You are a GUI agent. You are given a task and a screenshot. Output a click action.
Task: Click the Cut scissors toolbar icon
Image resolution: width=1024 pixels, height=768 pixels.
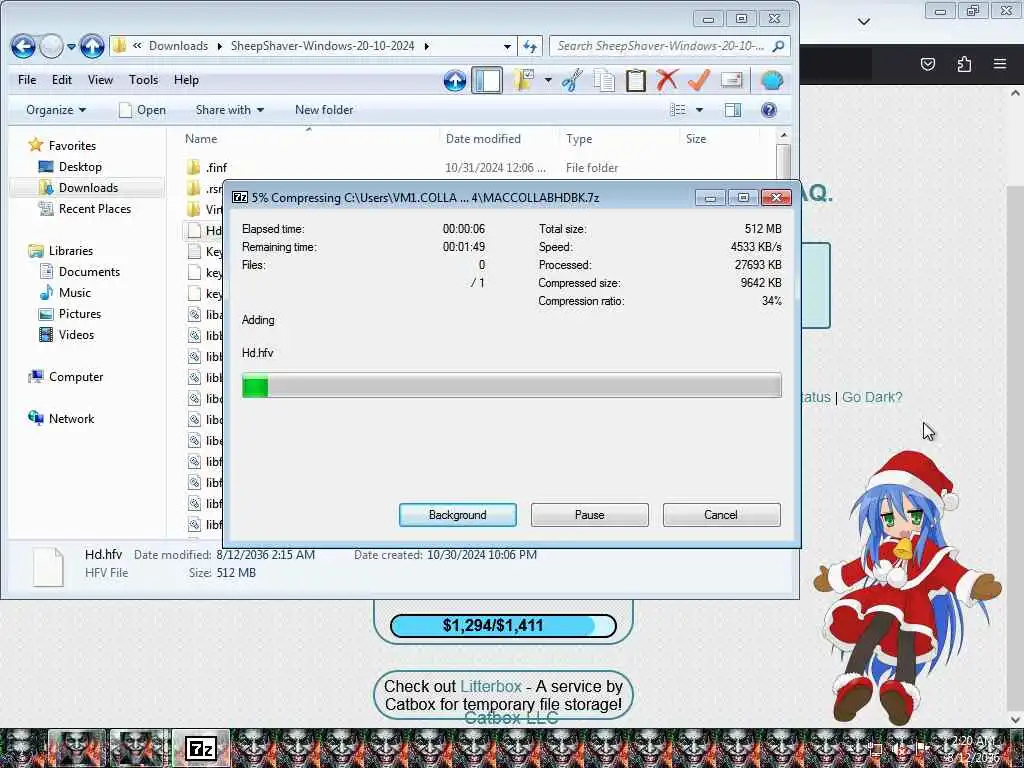click(x=572, y=80)
